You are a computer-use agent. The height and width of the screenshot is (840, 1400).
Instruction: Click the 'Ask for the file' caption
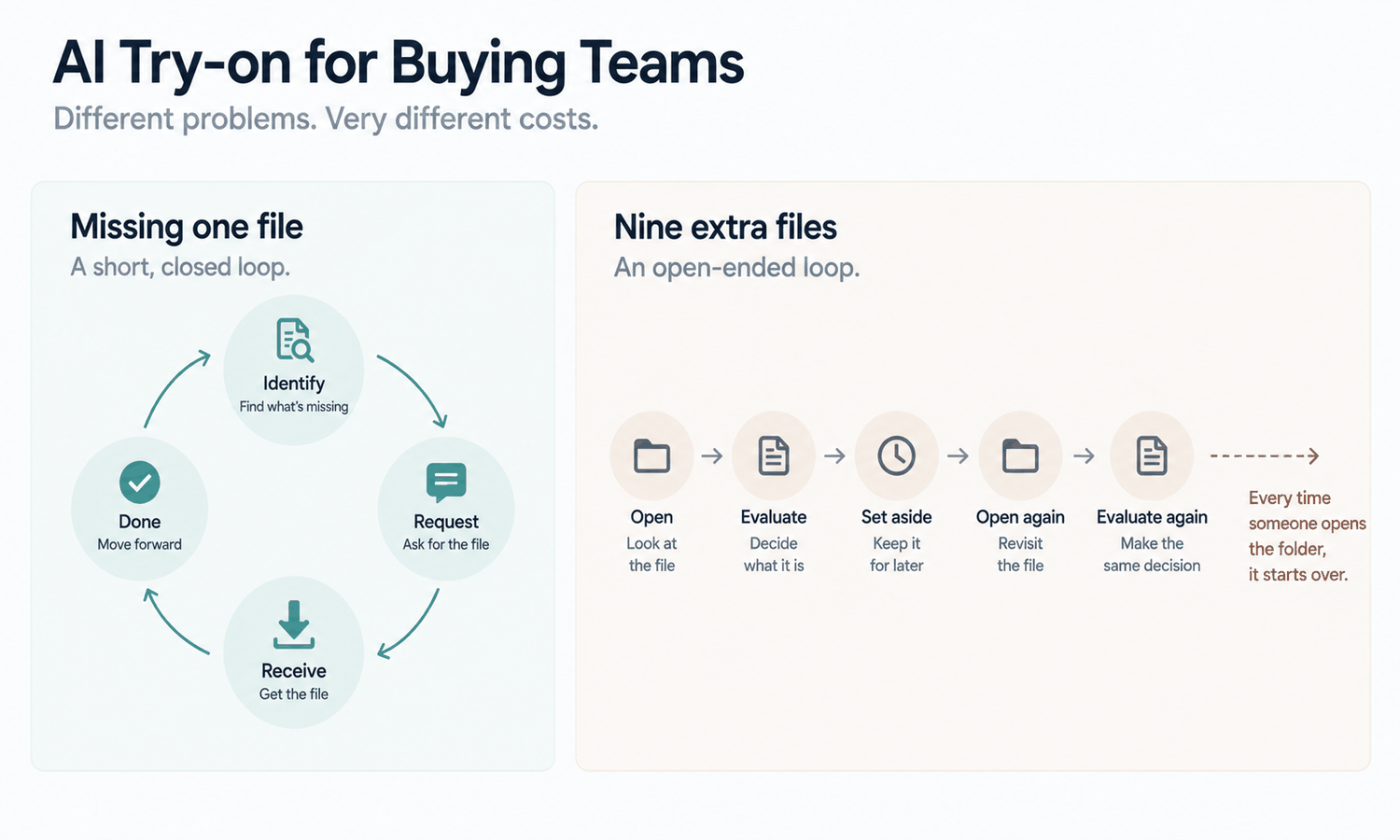pos(446,544)
